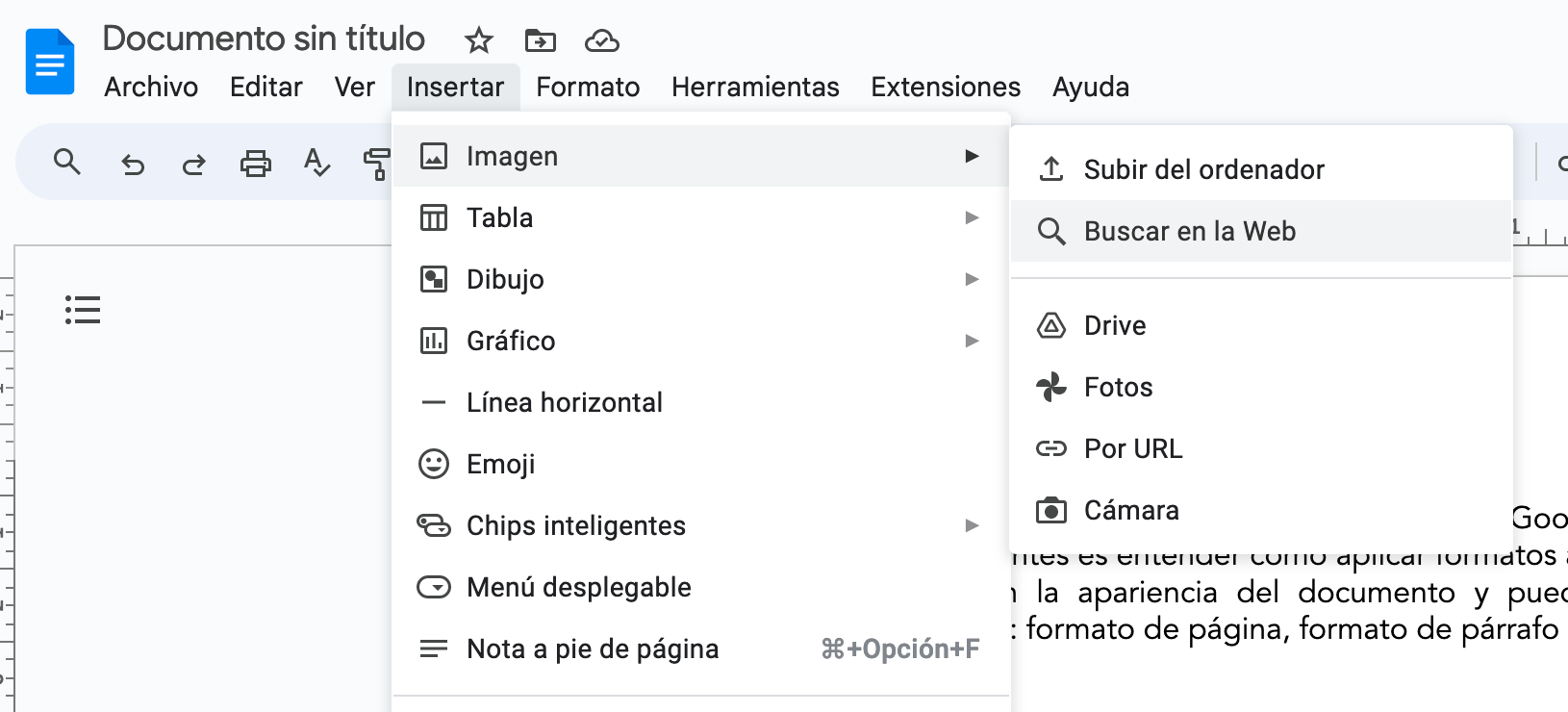Click the move to folder icon
The width and height of the screenshot is (1568, 712).
pyautogui.click(x=540, y=40)
